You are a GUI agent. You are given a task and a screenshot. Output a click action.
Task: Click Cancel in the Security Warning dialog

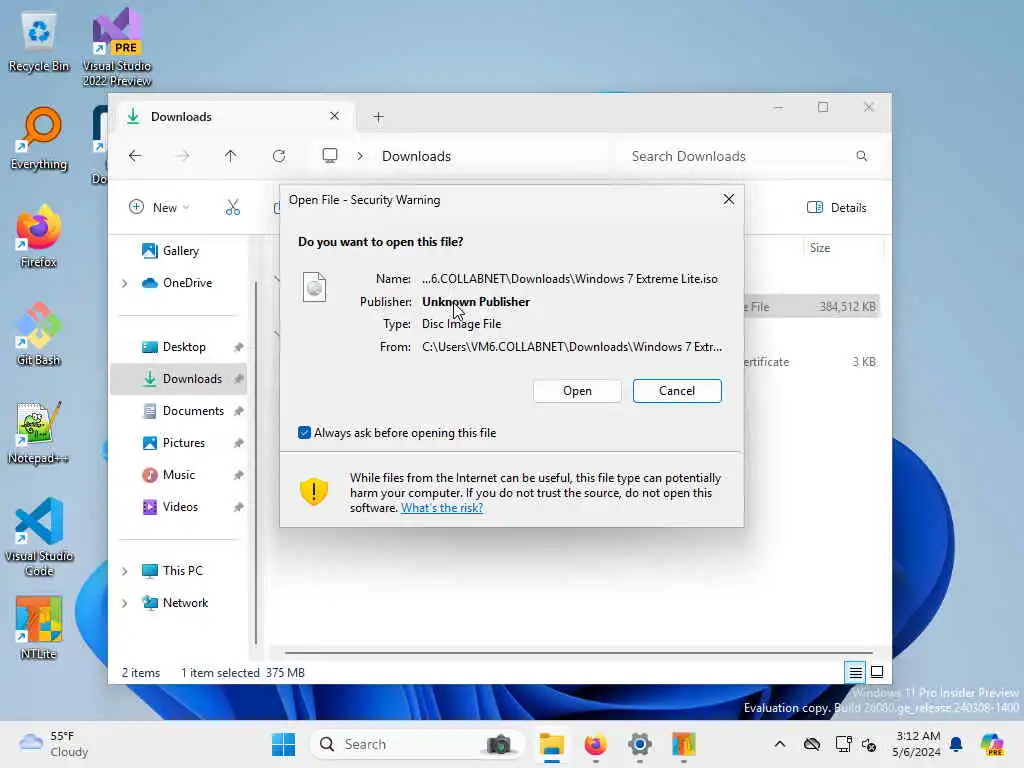[677, 391]
